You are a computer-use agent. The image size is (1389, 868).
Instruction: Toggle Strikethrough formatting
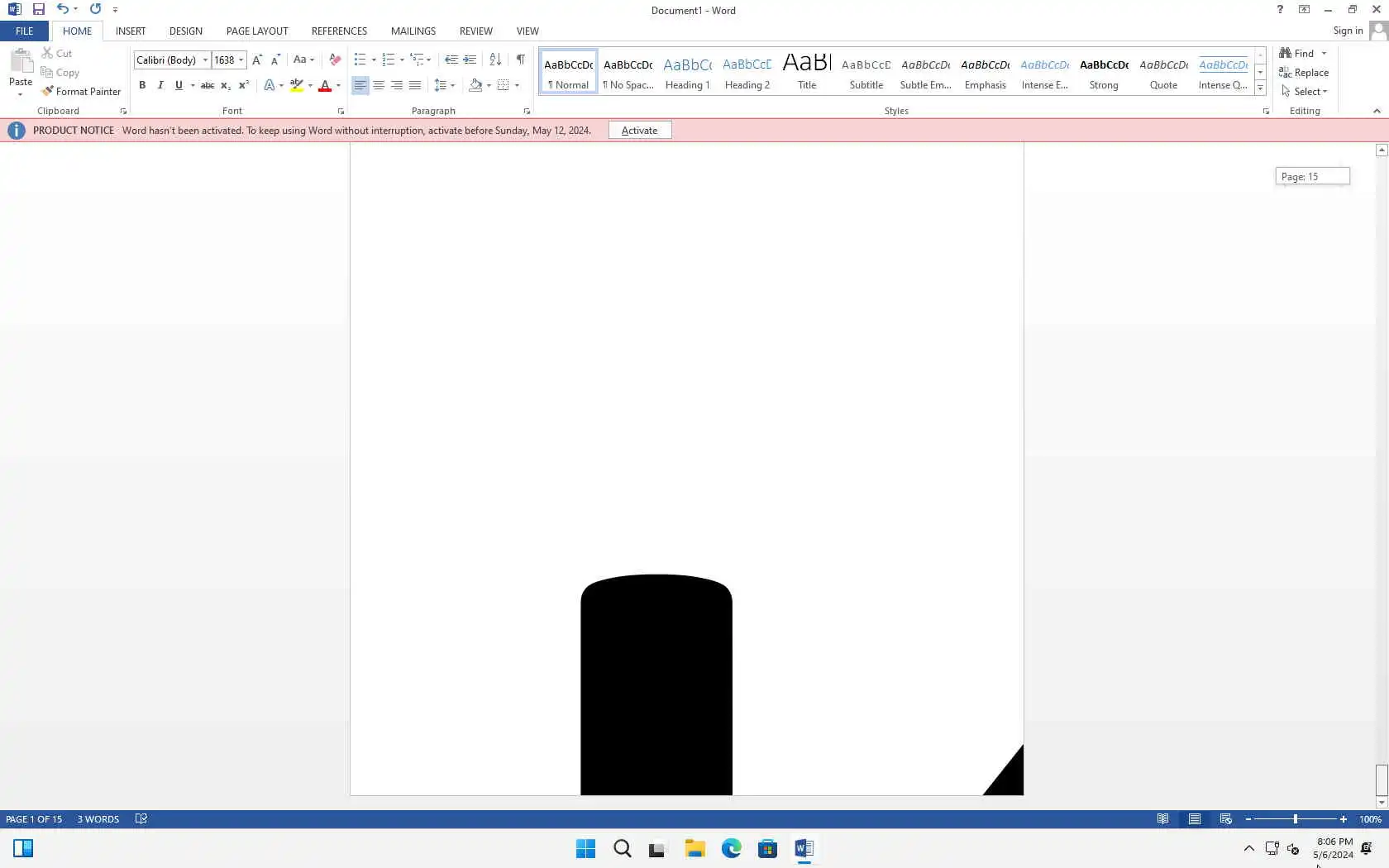(x=208, y=85)
